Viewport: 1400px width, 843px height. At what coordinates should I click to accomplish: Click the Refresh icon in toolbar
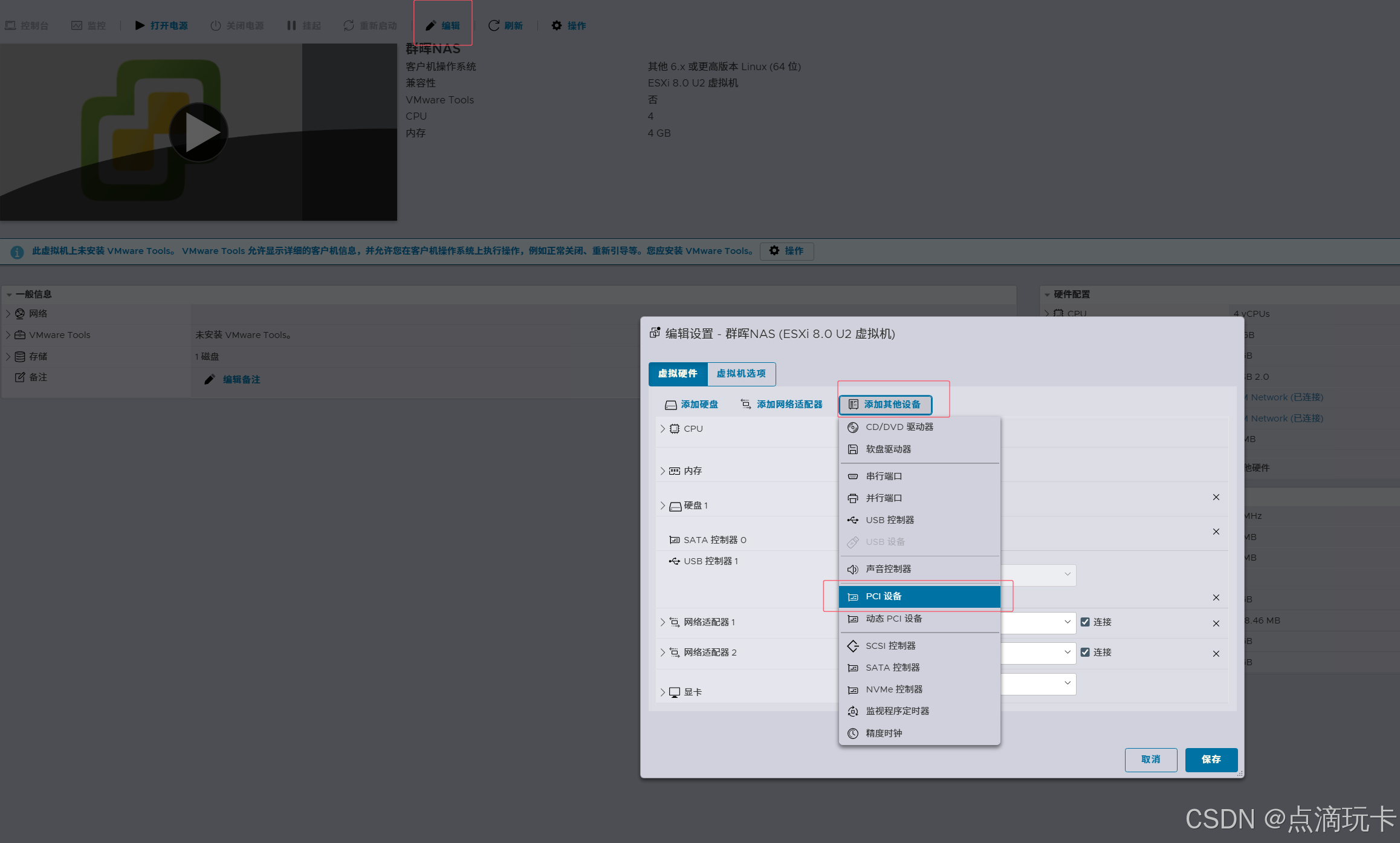click(494, 25)
